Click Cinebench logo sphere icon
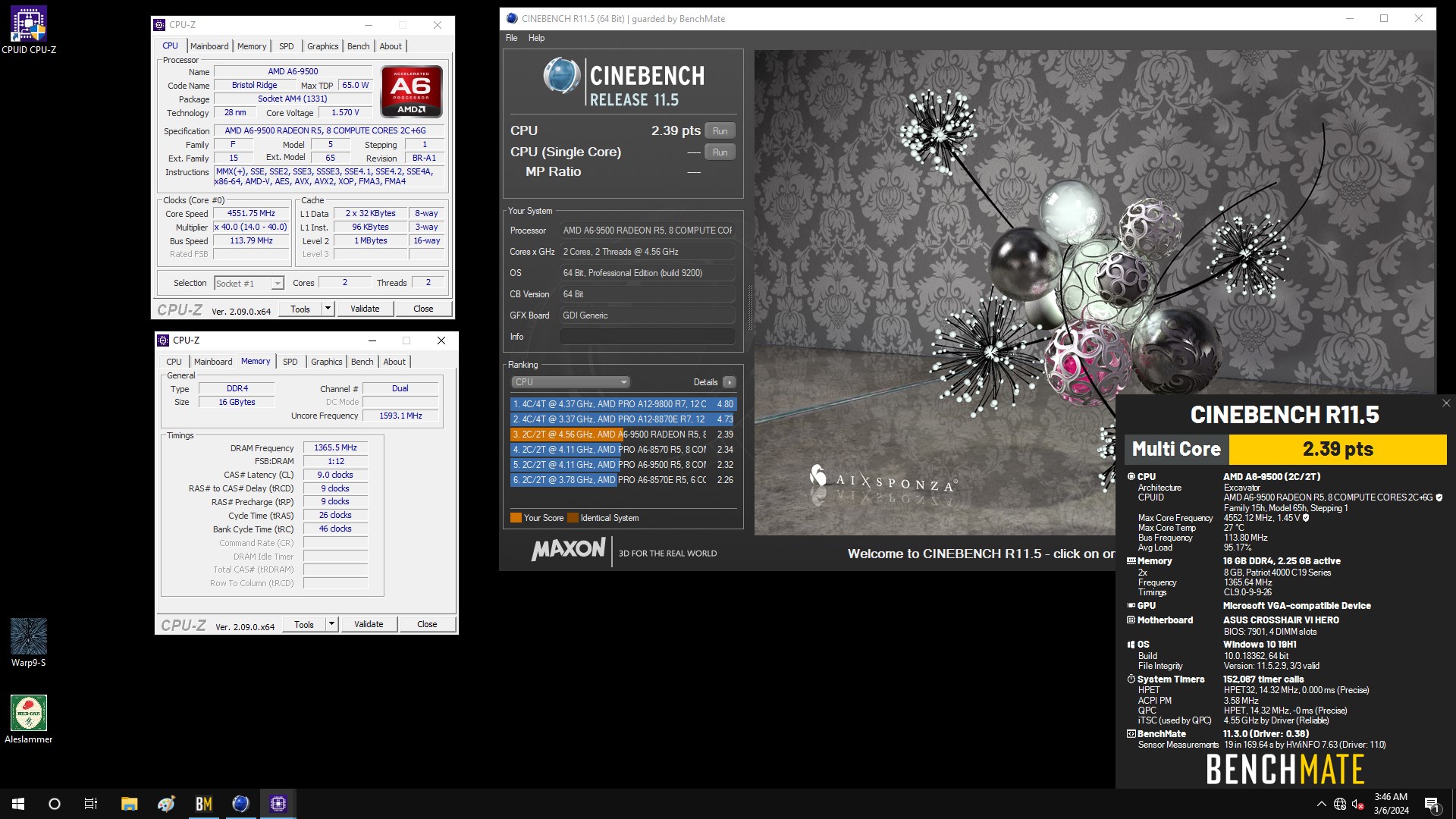This screenshot has width=1456, height=819. (562, 76)
